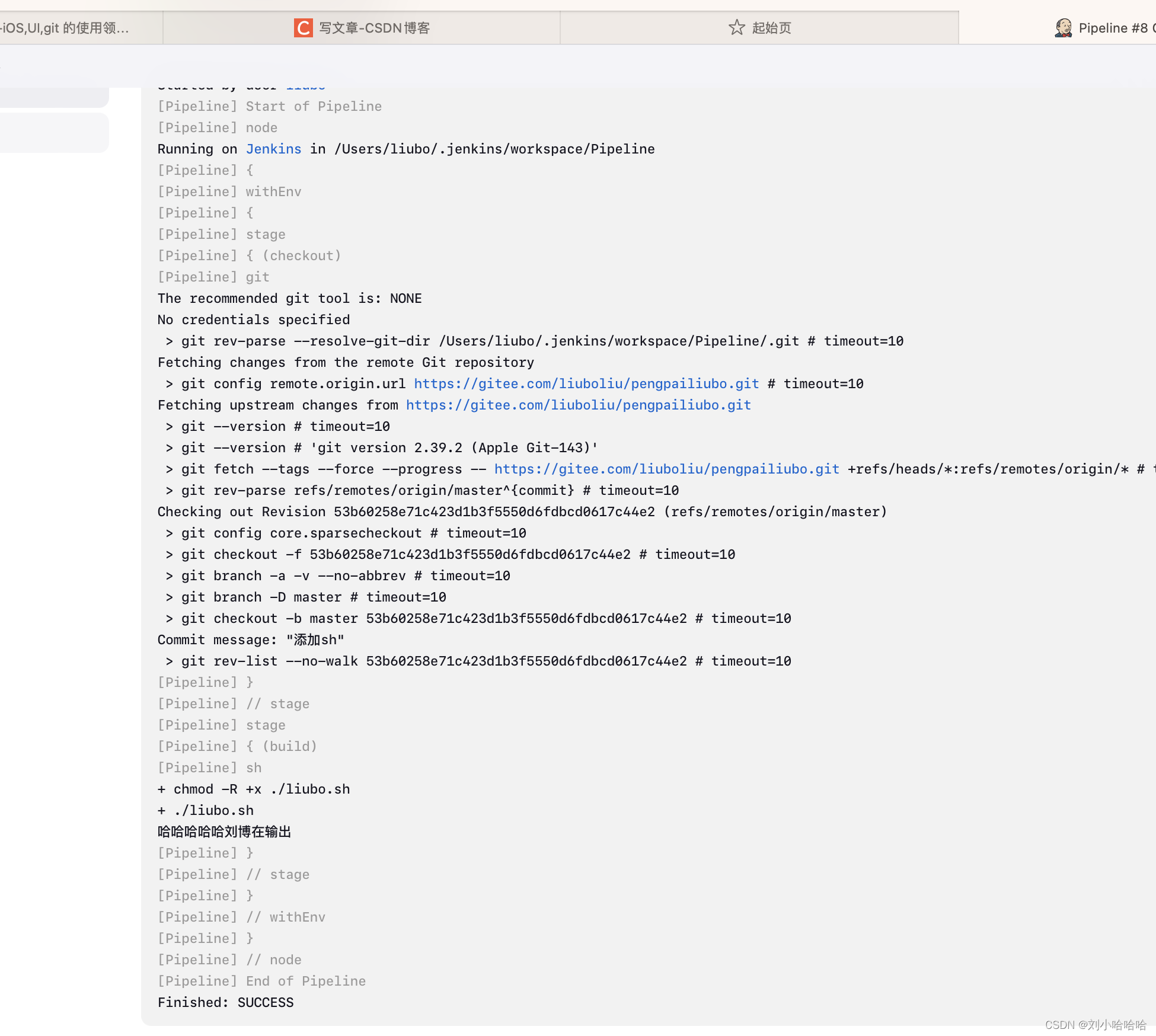Click '[Pipeline] Start of Pipeline' line
Screen dimensions: 1156x1036
coord(270,107)
